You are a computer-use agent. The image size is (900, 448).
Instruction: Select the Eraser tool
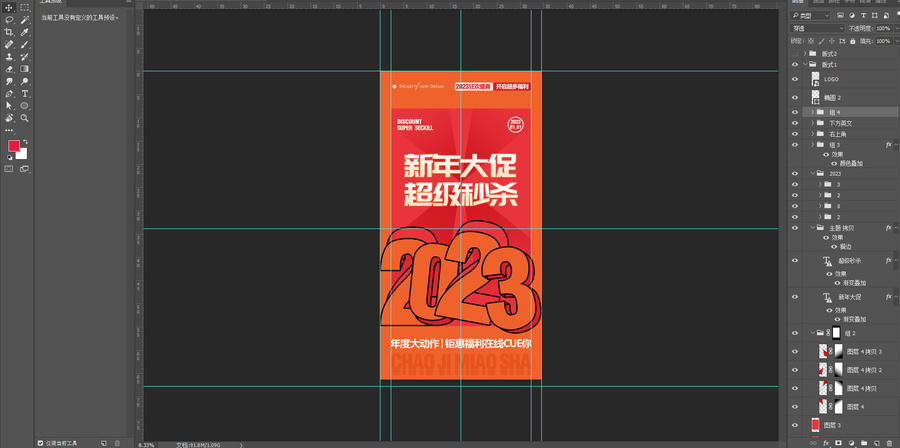9,69
